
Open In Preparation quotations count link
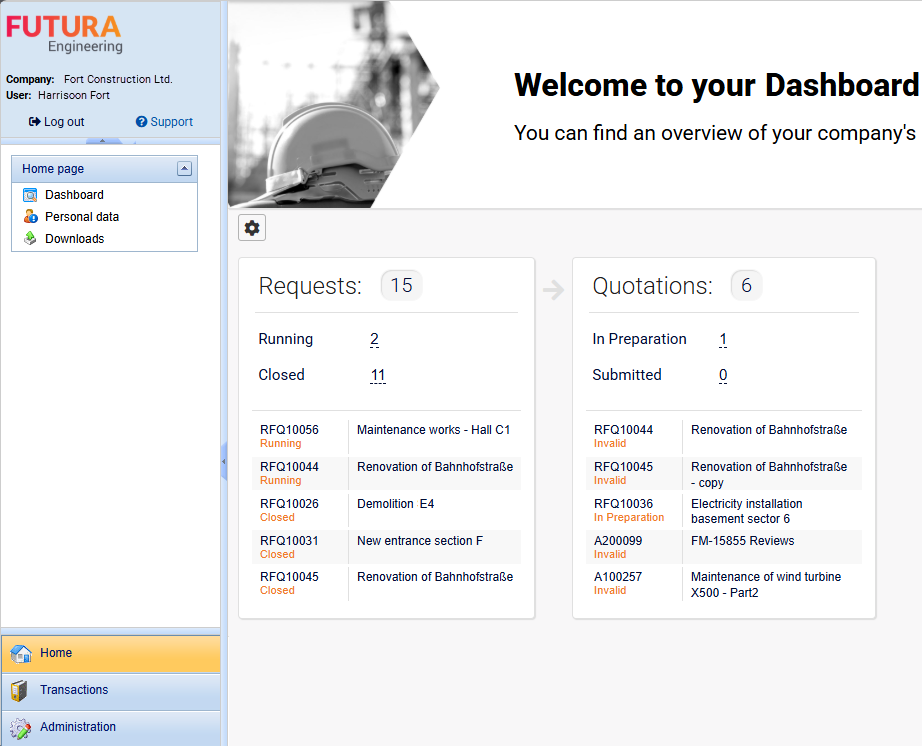[x=723, y=339]
